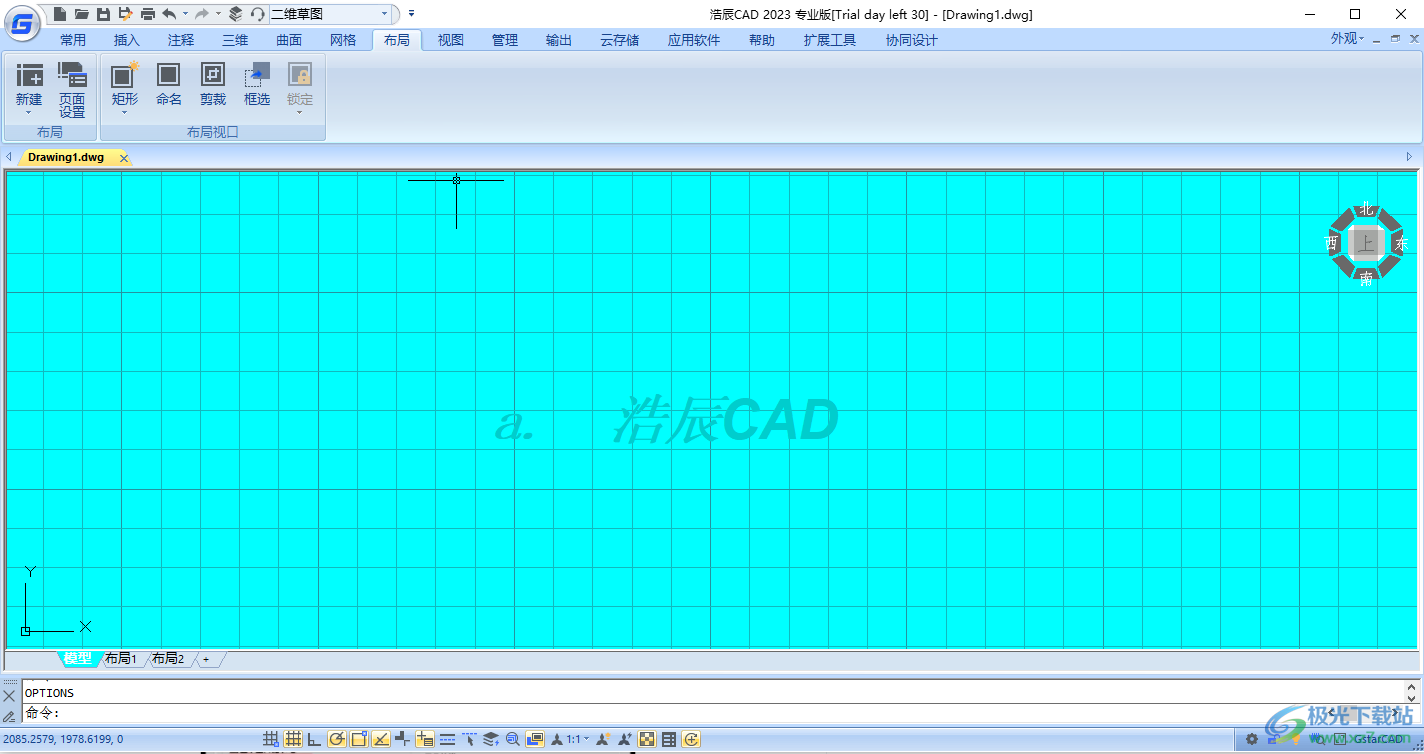Add a new layout with the + tab

[206, 659]
